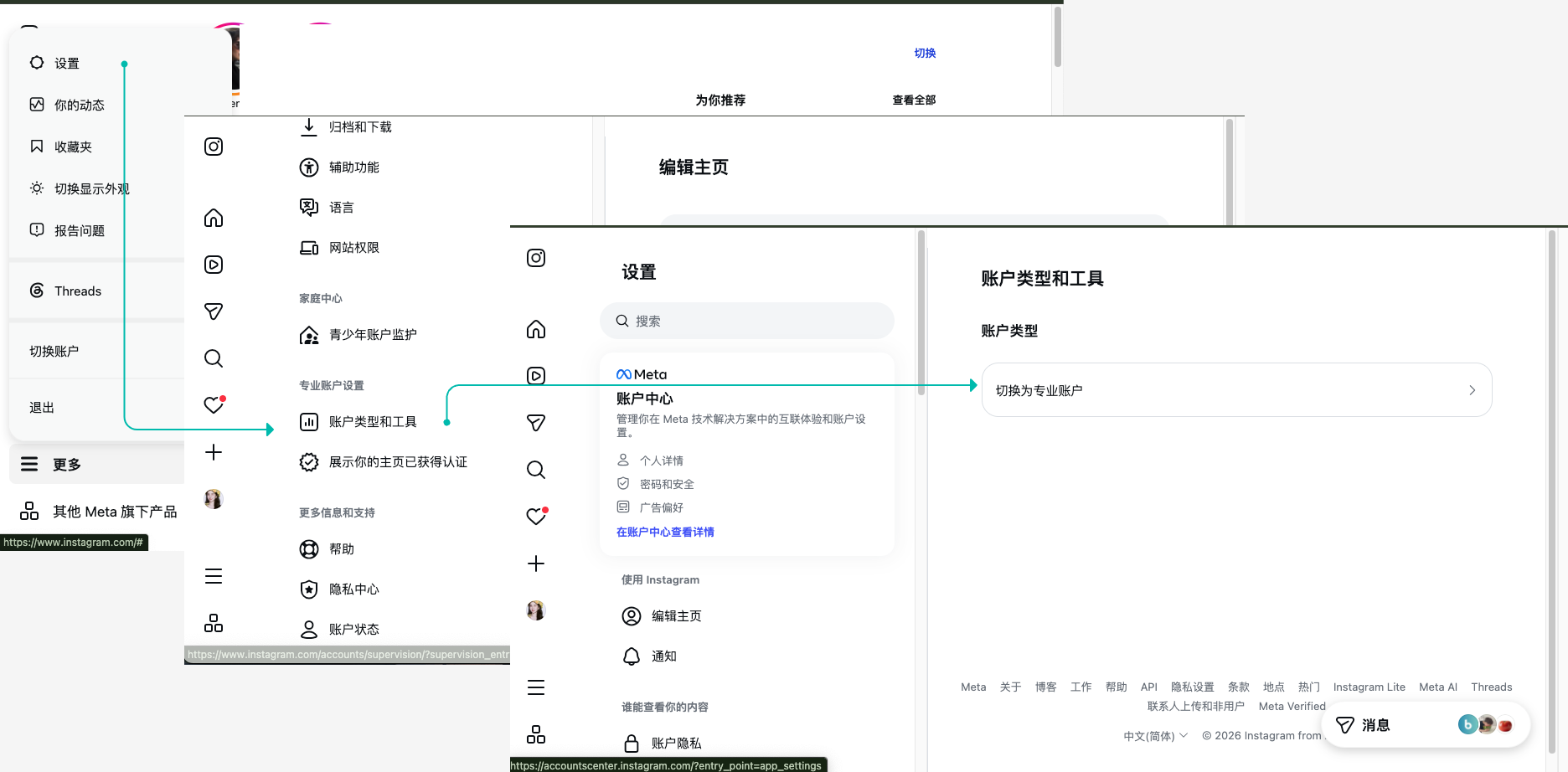This screenshot has width=1568, height=772.
Task: Click Meta AI footer link
Action: tap(1438, 687)
